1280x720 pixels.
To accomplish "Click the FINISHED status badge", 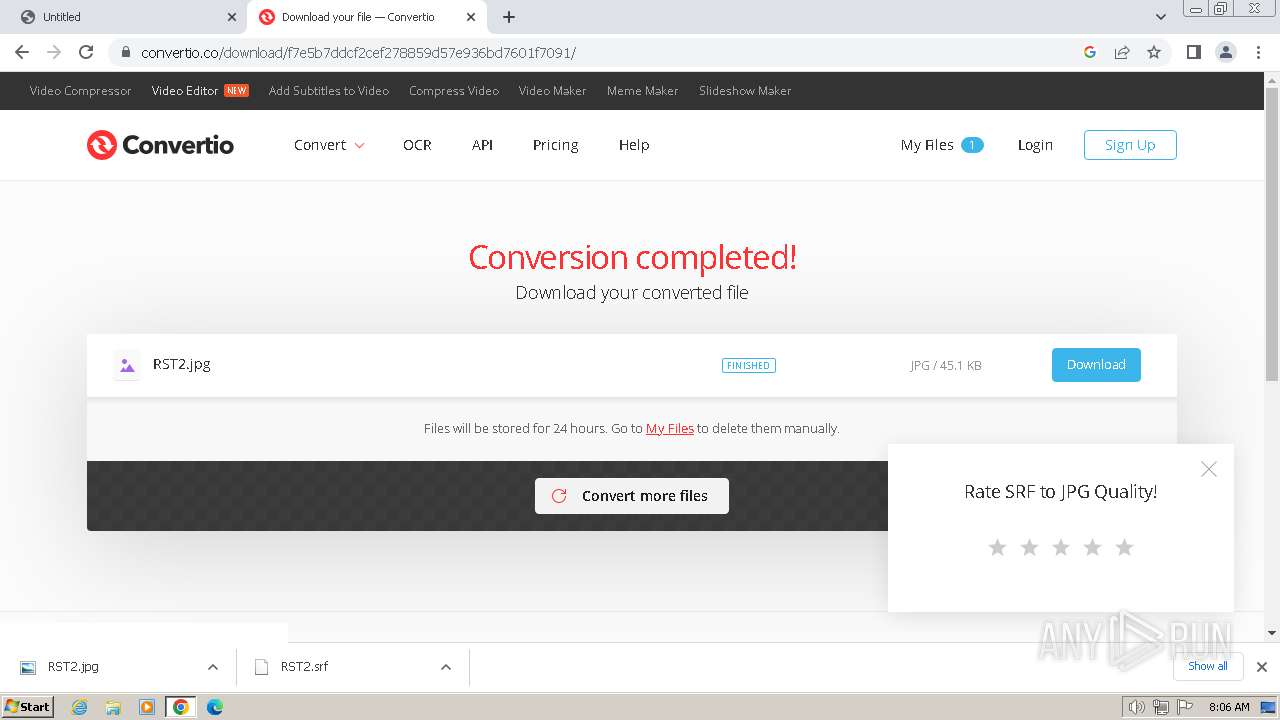I will point(749,366).
